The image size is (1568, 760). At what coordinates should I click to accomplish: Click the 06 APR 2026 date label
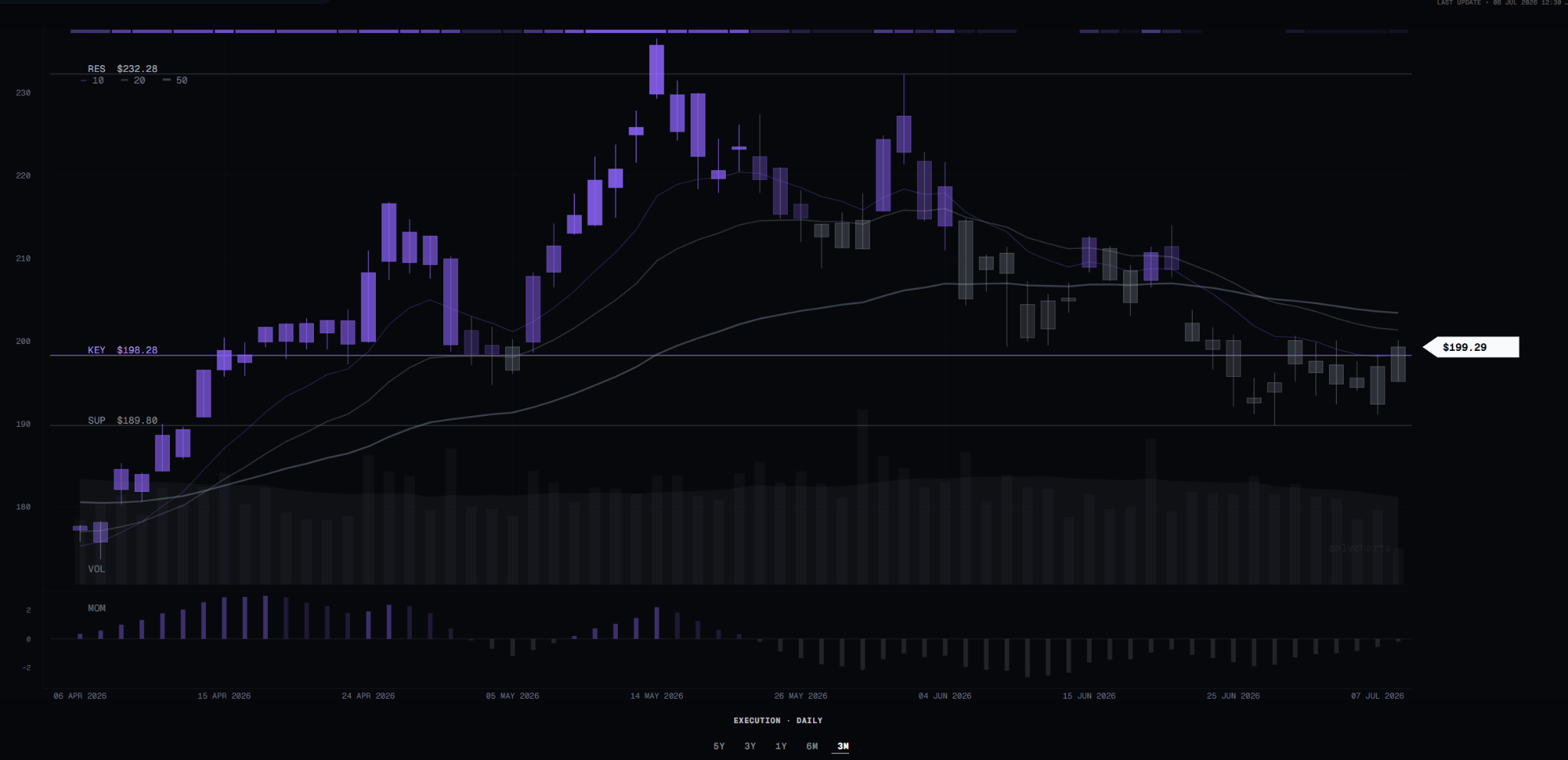pyautogui.click(x=80, y=696)
